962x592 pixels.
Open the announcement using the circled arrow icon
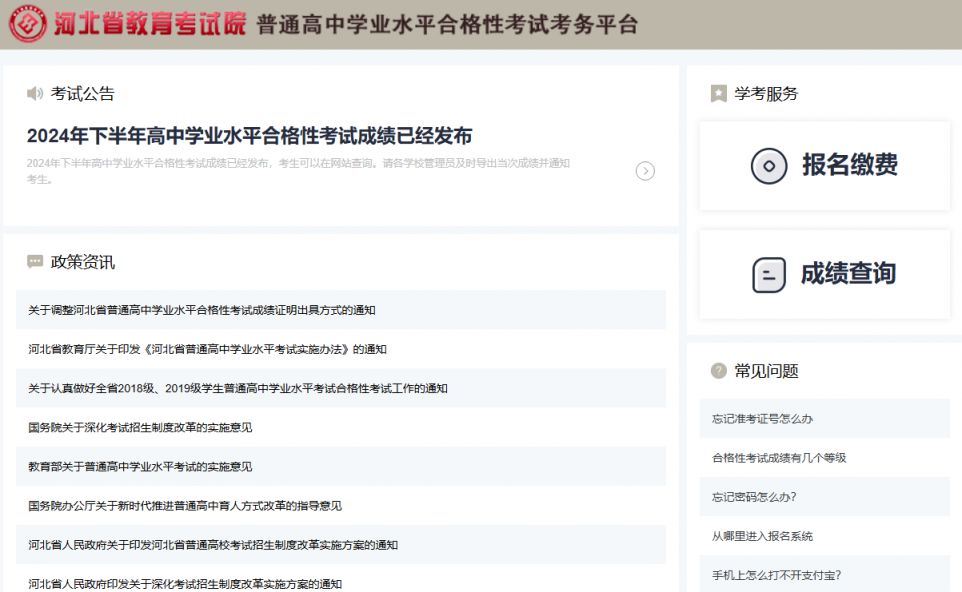coord(645,171)
